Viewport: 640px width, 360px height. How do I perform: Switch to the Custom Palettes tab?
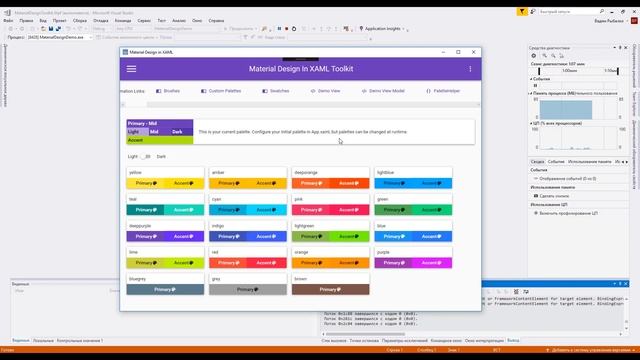pyautogui.click(x=221, y=91)
